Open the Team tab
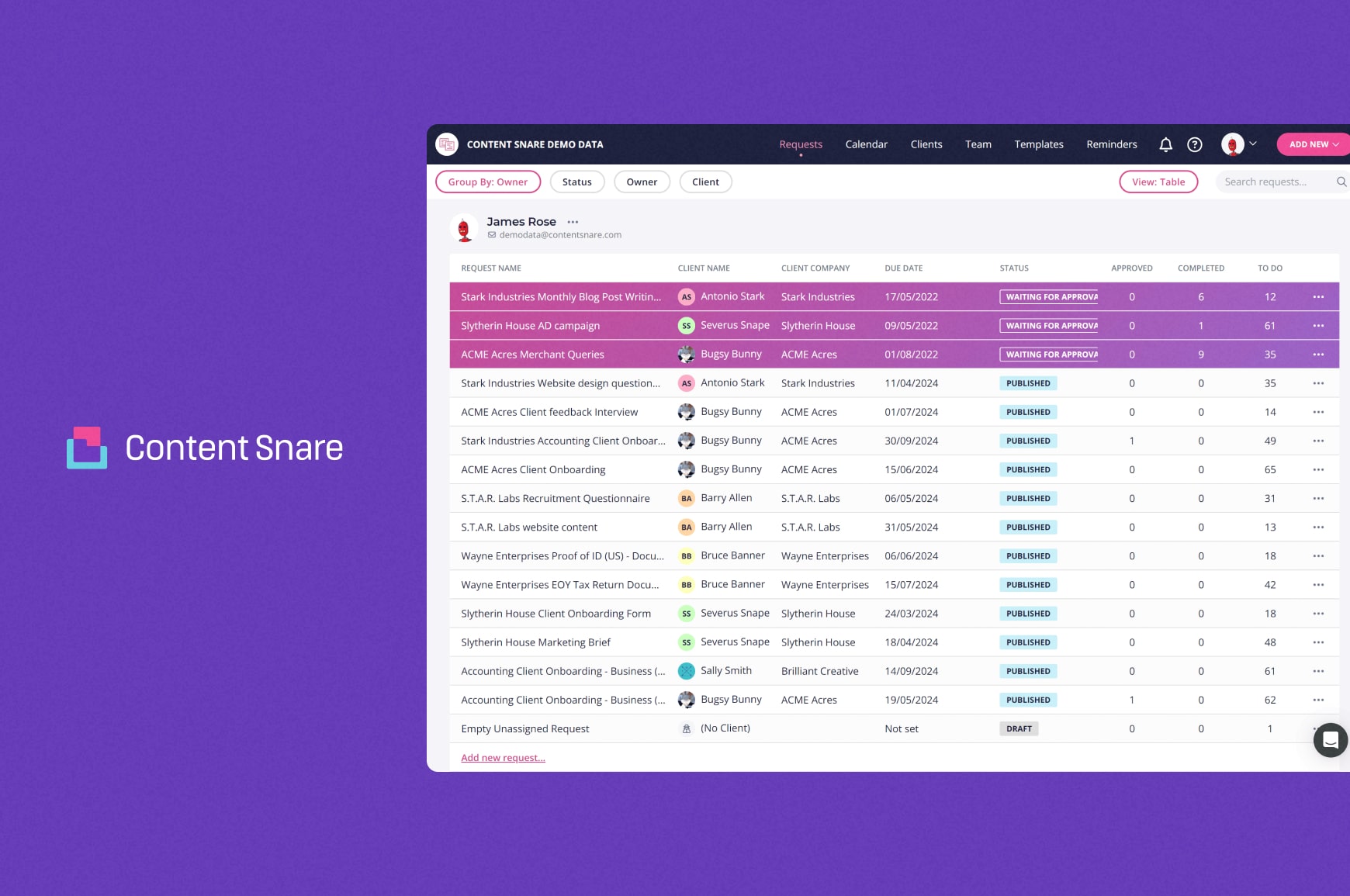 [978, 144]
